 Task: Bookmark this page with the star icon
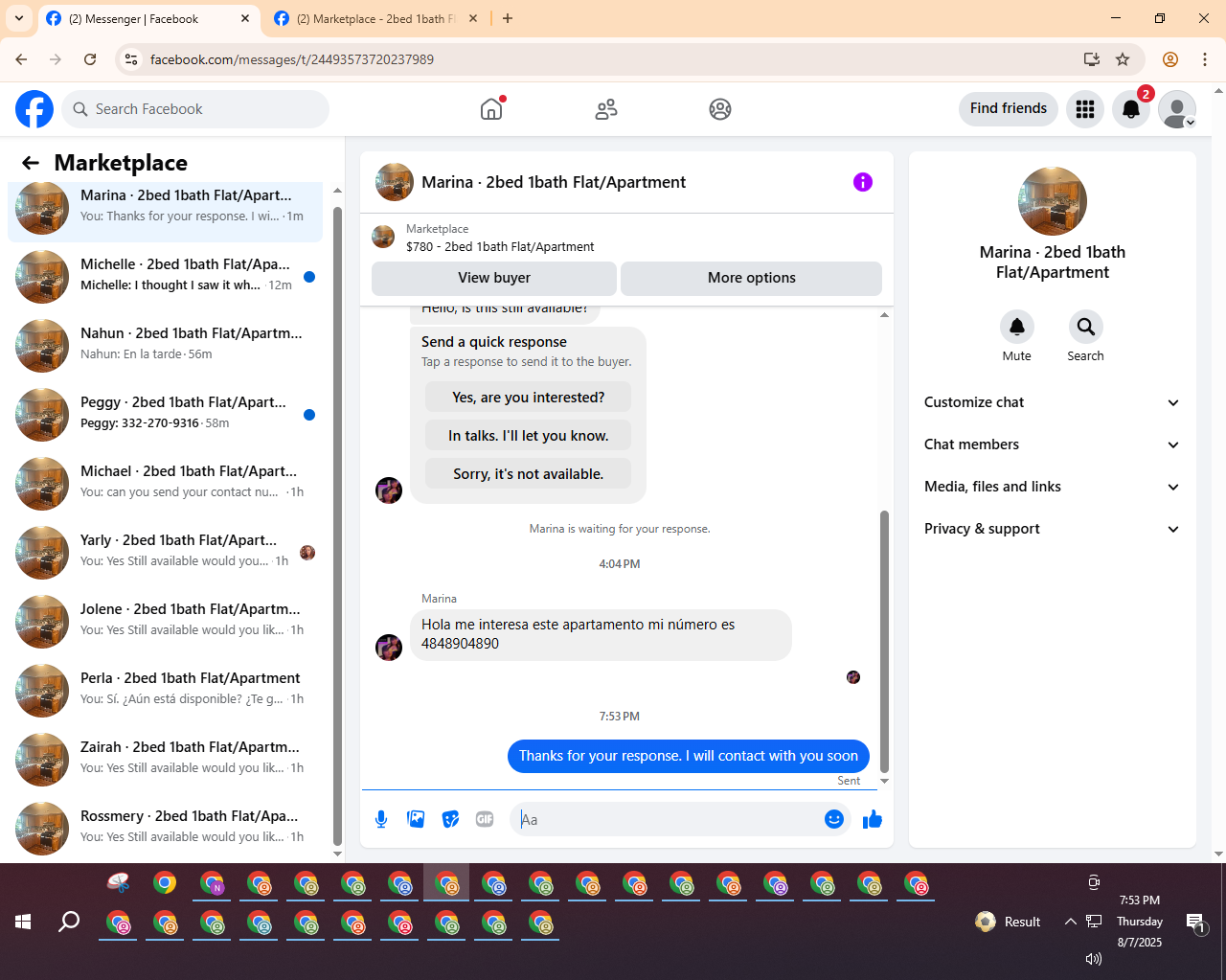[x=1123, y=59]
